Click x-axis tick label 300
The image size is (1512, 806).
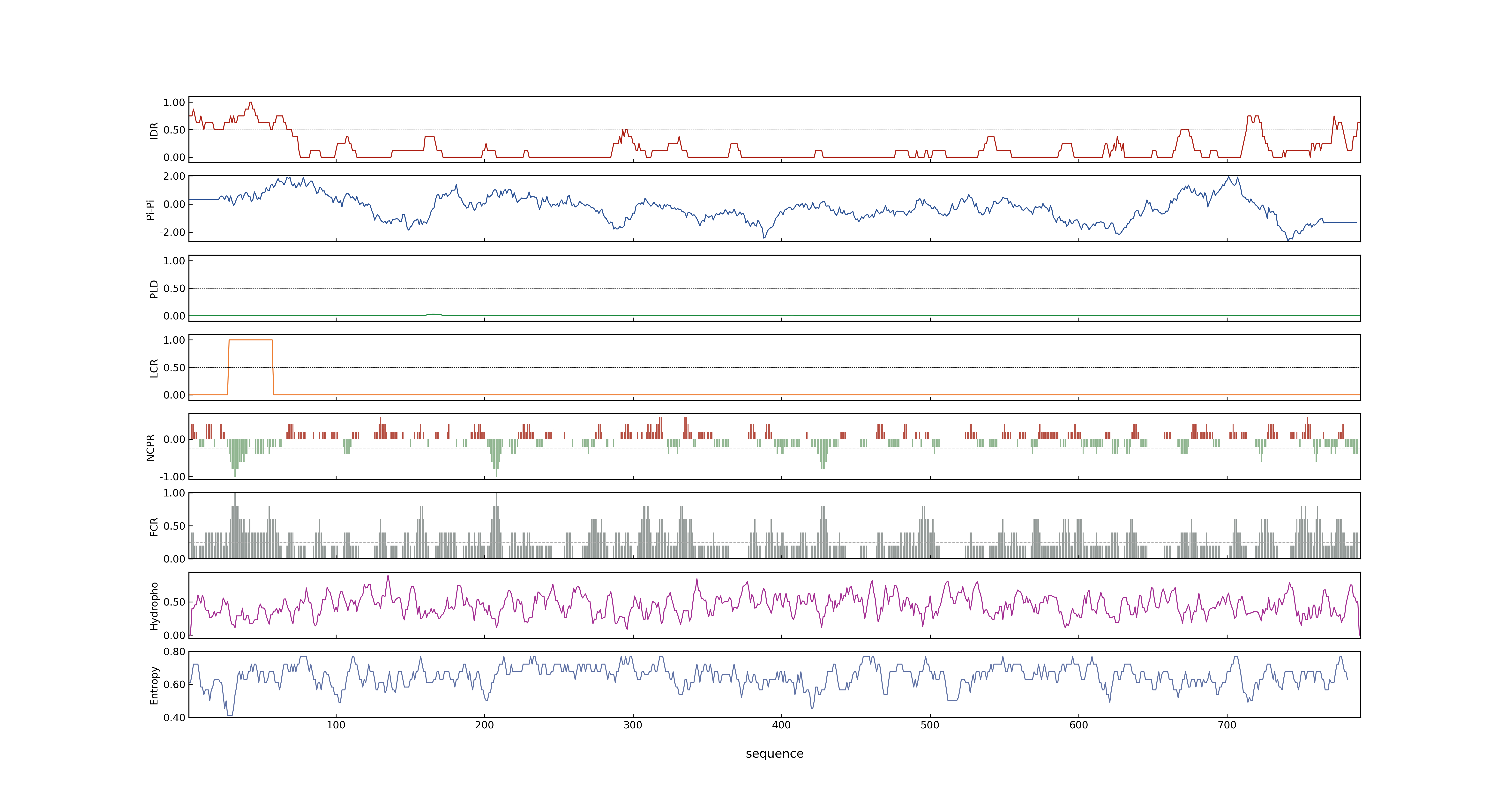tap(633, 725)
